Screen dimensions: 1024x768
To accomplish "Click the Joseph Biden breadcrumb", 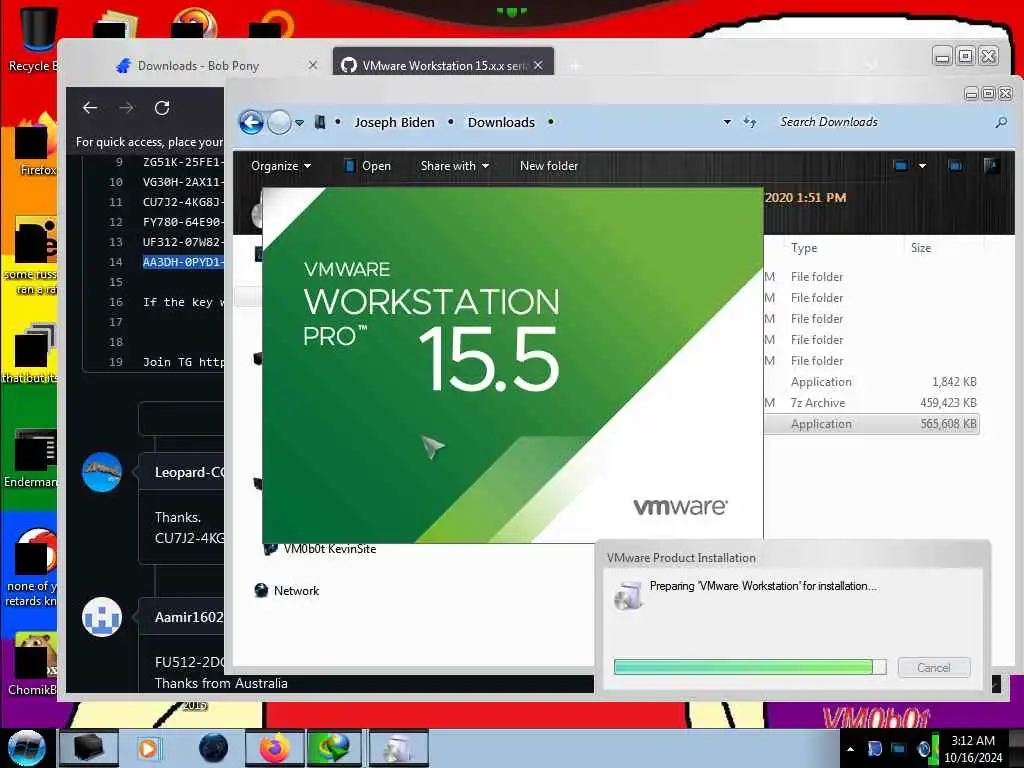I will [394, 122].
